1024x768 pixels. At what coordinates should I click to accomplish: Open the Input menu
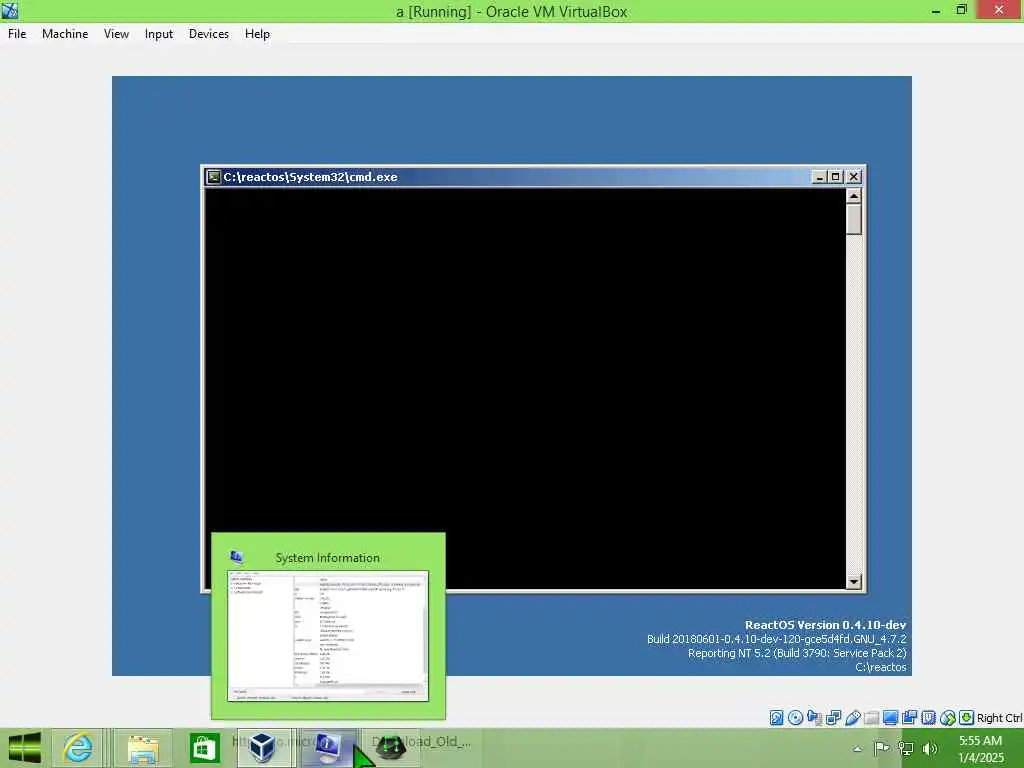tap(159, 34)
